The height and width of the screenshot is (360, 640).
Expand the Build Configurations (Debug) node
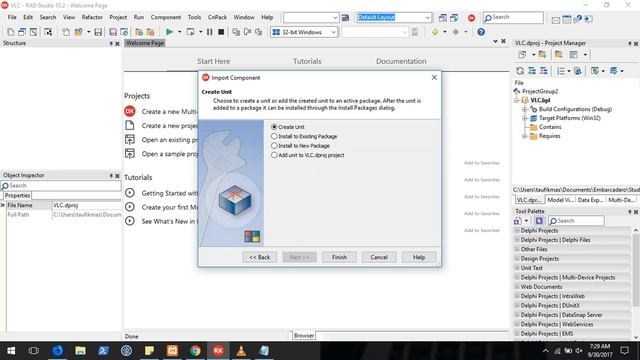525,109
